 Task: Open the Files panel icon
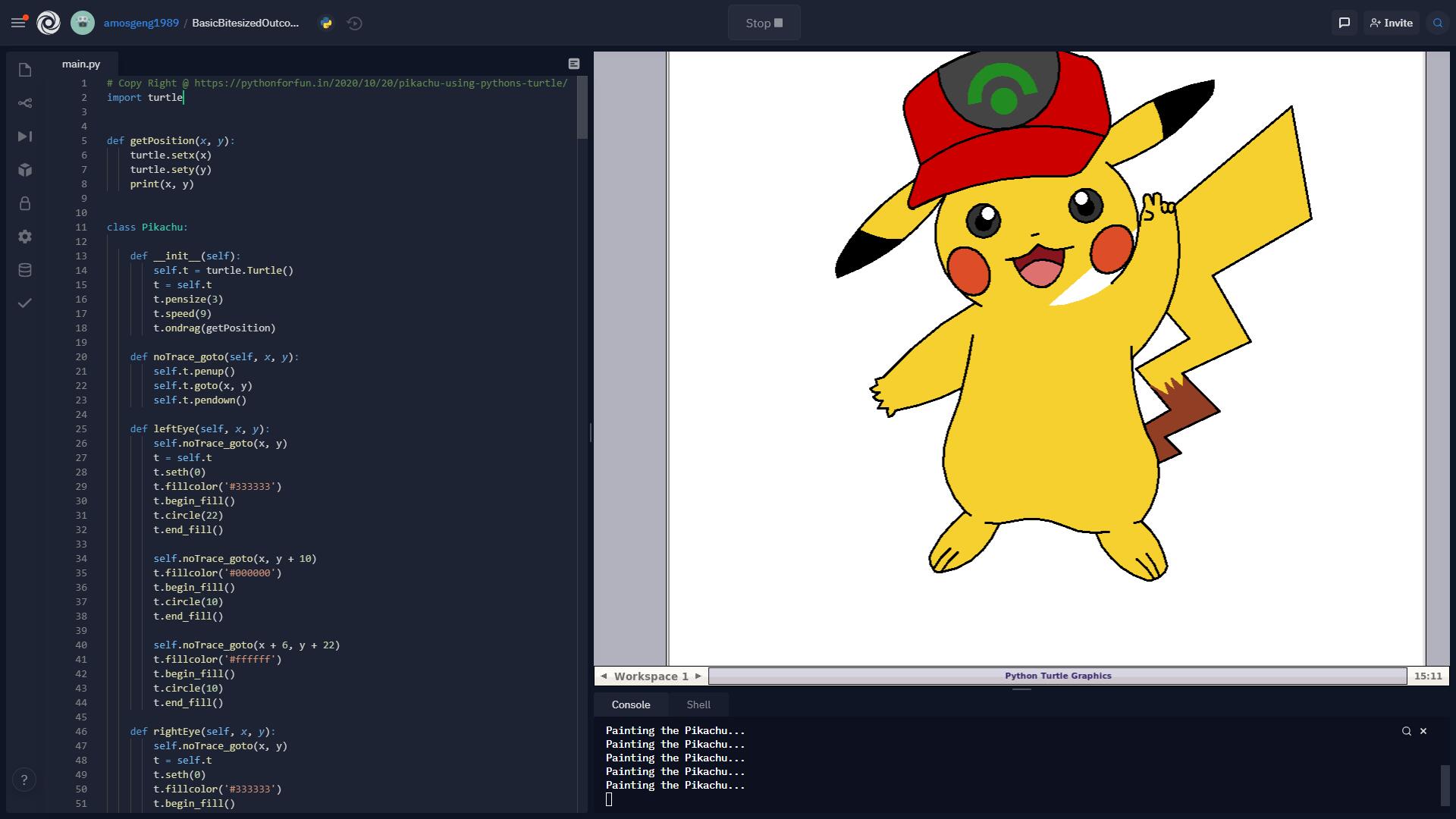point(25,70)
